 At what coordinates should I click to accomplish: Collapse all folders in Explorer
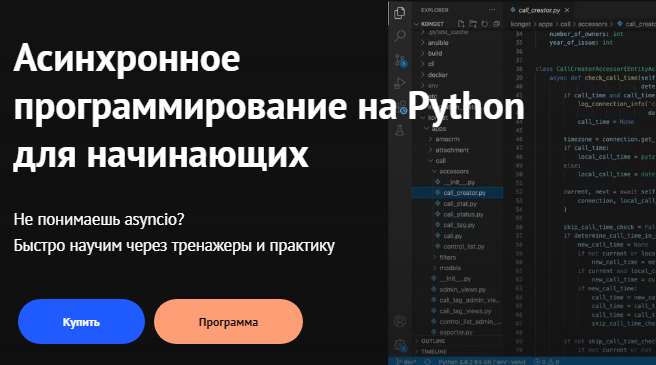(497, 24)
